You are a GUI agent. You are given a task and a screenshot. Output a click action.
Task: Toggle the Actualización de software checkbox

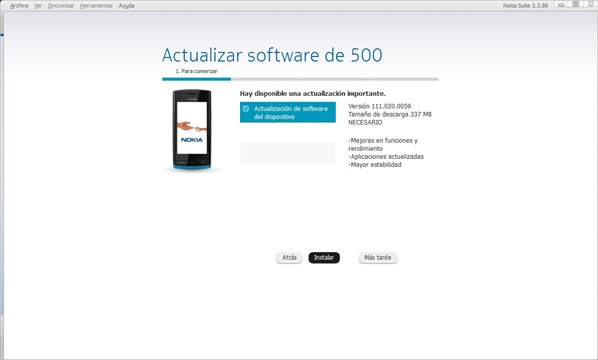tap(246, 109)
